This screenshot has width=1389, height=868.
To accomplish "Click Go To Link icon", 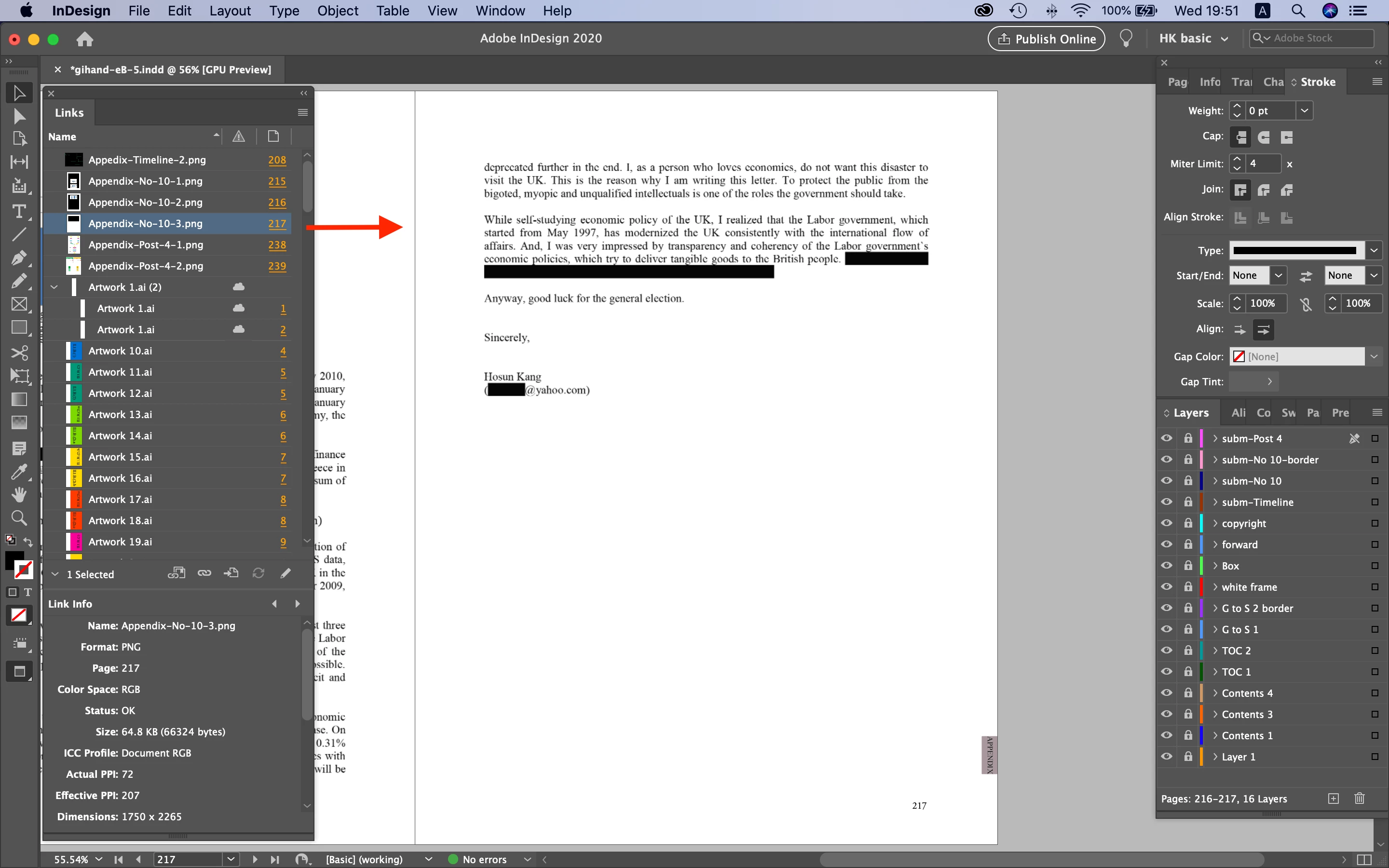I will click(231, 573).
